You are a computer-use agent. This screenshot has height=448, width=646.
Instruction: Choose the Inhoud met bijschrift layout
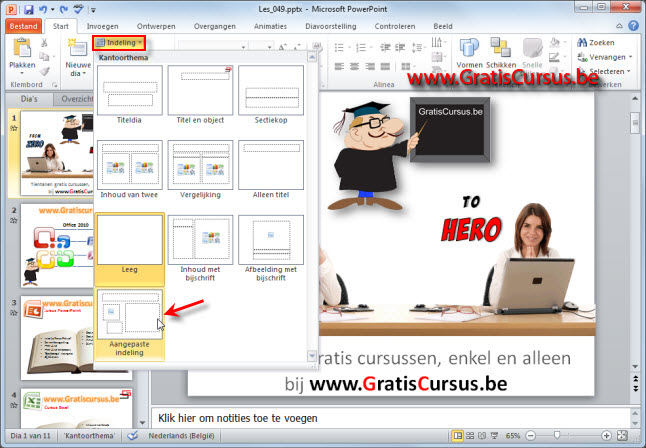click(200, 249)
